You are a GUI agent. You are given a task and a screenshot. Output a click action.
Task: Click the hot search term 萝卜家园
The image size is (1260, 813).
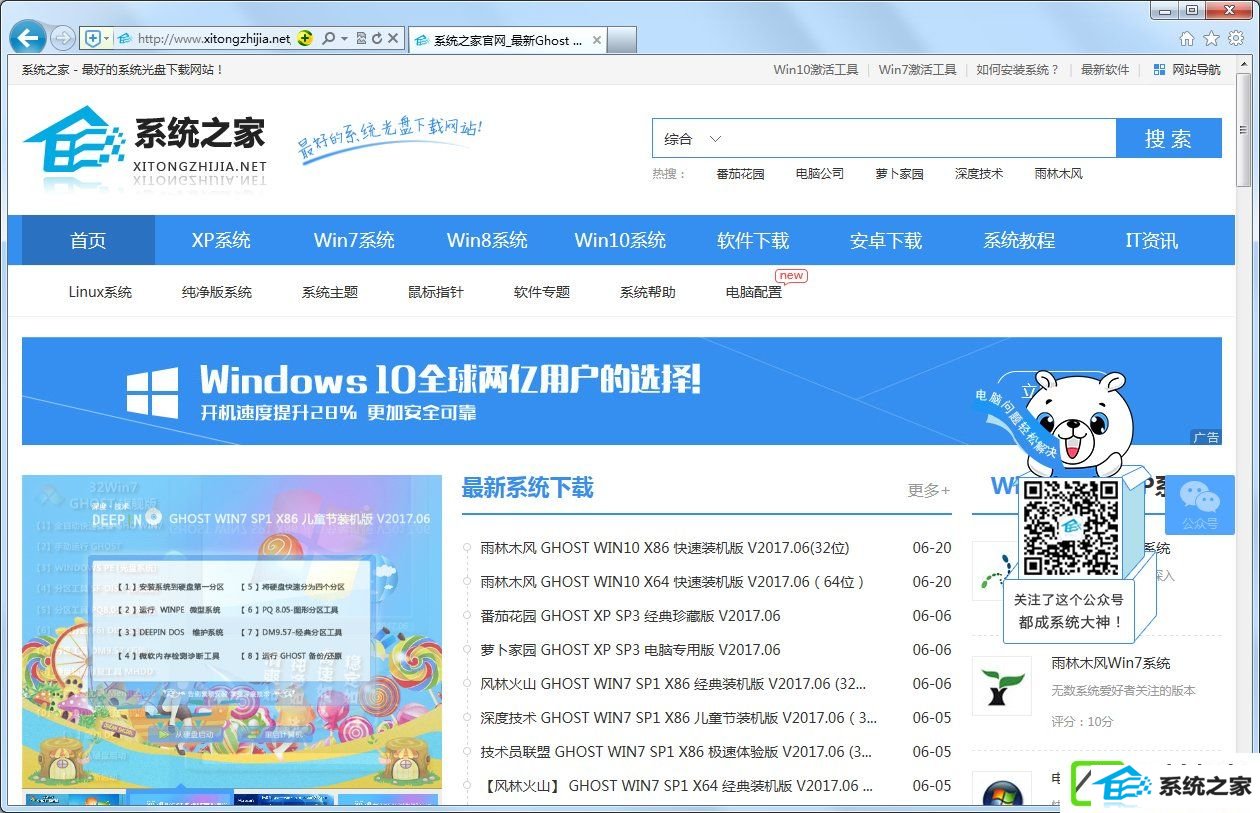point(899,174)
